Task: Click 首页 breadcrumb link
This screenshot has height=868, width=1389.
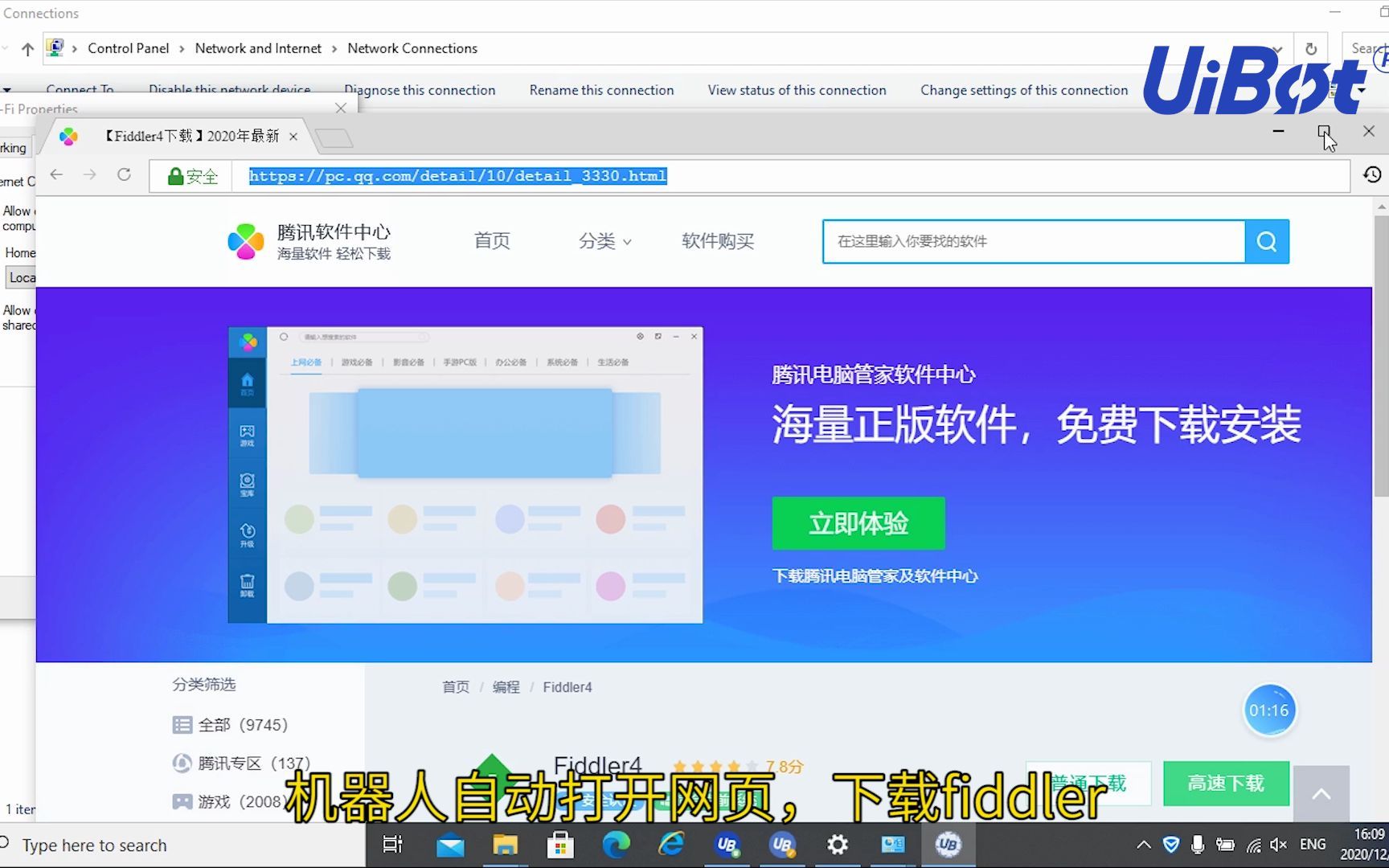Action: [456, 687]
